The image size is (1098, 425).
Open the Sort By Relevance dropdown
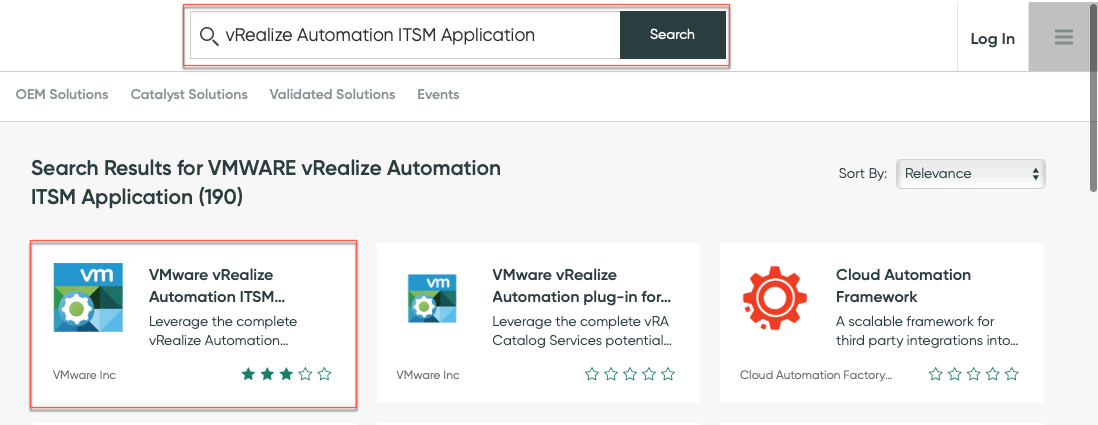(970, 173)
